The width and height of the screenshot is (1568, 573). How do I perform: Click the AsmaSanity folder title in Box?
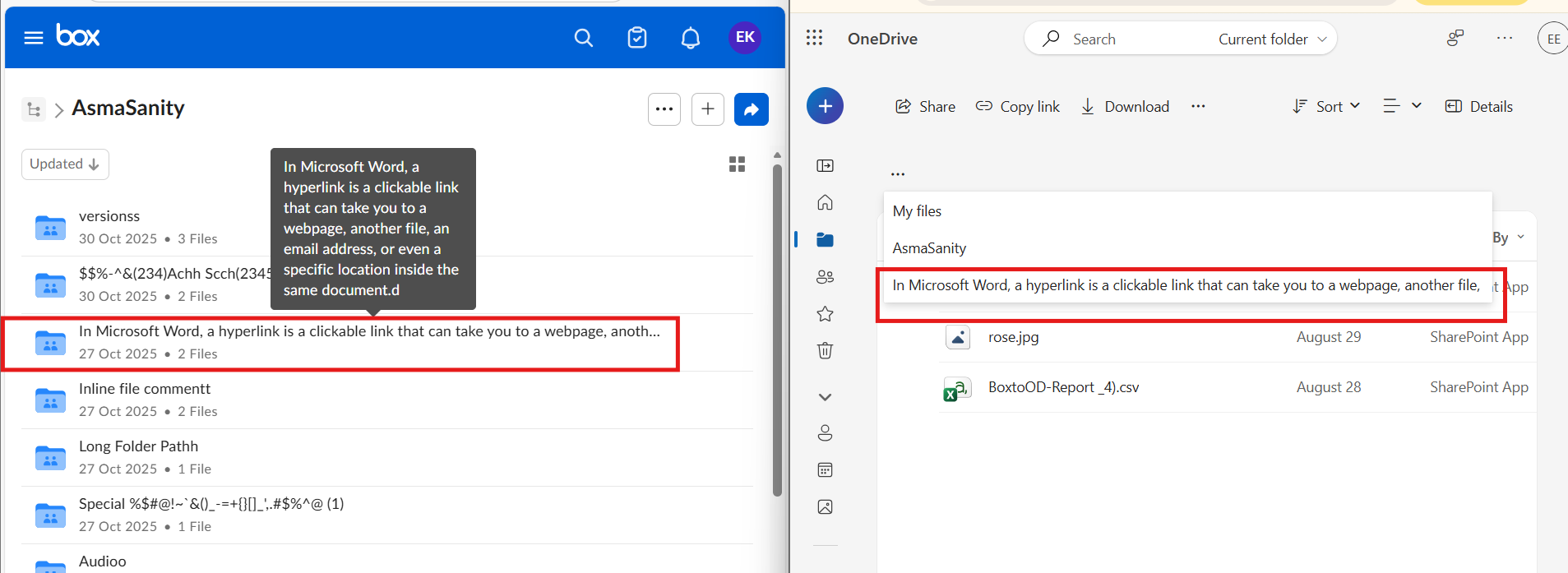coord(128,108)
